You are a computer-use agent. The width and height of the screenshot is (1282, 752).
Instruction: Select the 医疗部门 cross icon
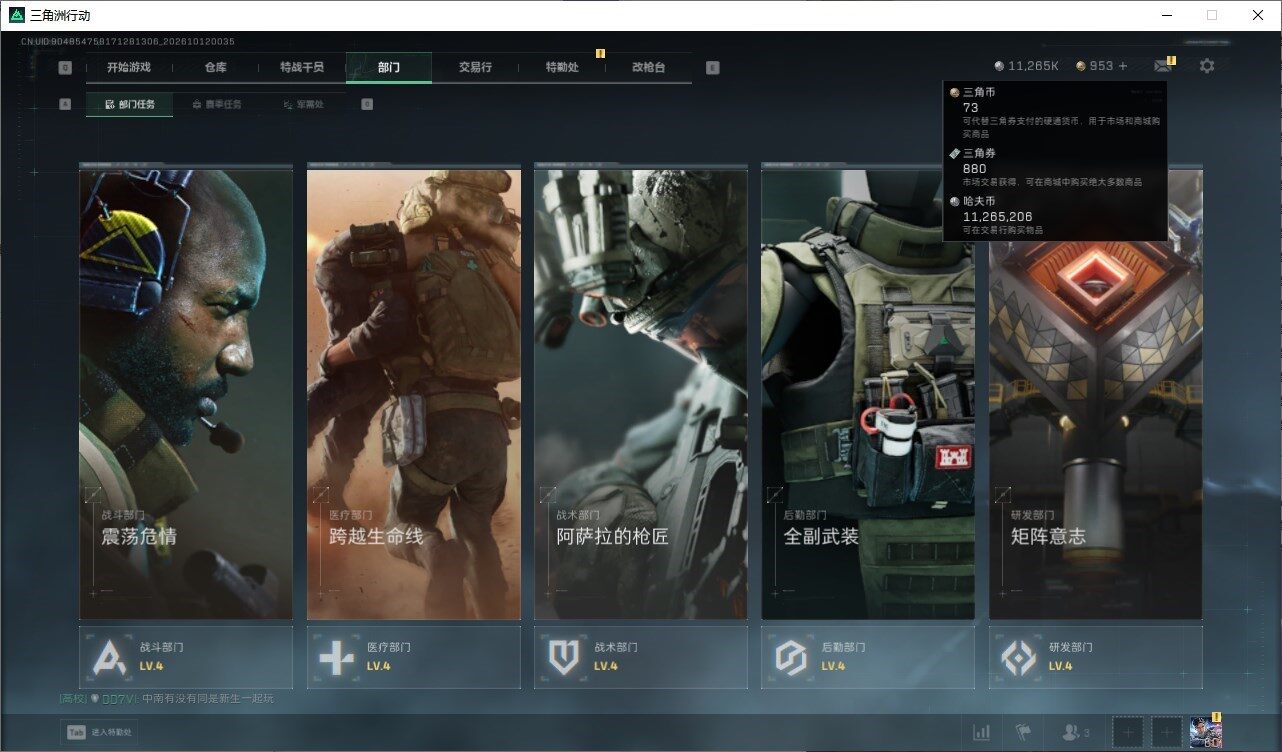pos(335,657)
